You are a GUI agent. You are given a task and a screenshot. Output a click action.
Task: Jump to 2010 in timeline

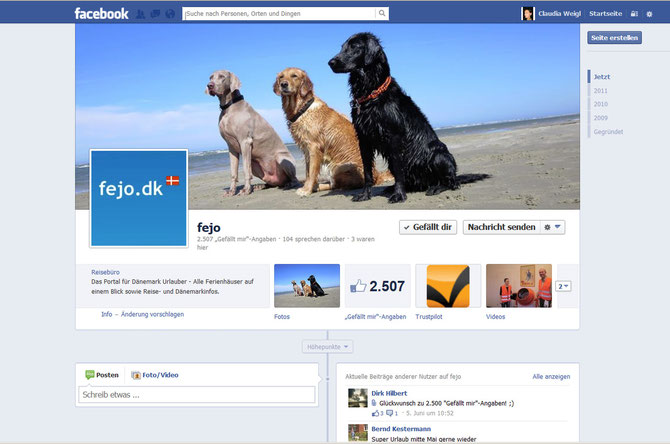[600, 104]
